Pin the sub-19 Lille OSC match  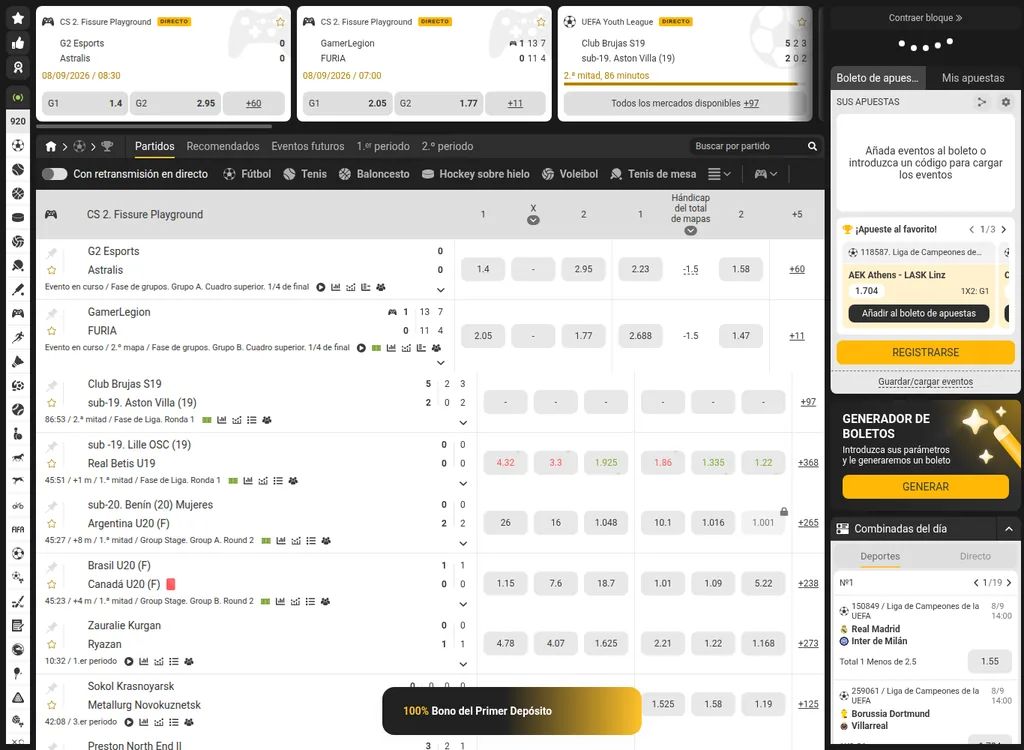52,446
